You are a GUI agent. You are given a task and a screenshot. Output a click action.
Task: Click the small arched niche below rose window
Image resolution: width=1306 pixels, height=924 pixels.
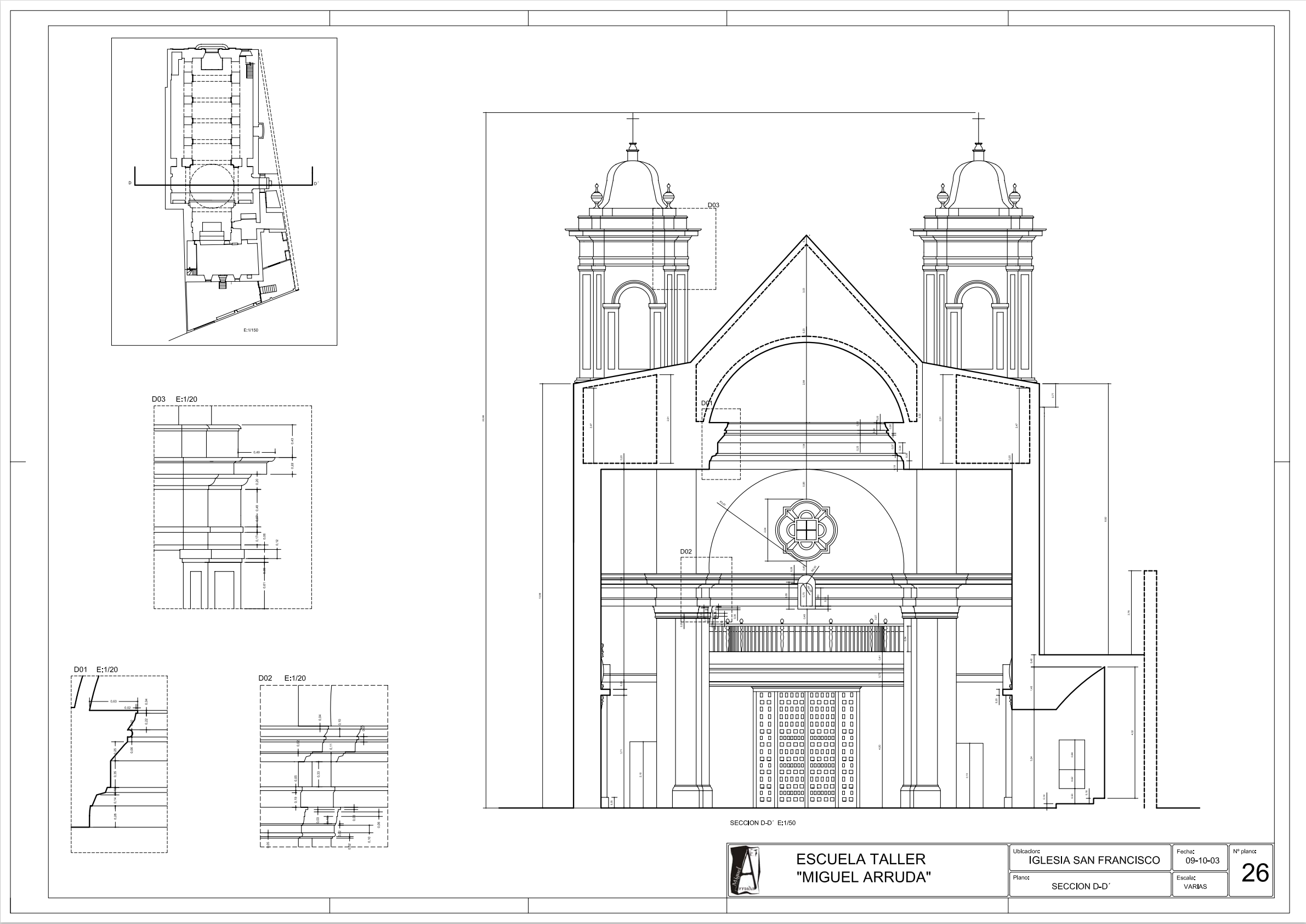(x=806, y=592)
